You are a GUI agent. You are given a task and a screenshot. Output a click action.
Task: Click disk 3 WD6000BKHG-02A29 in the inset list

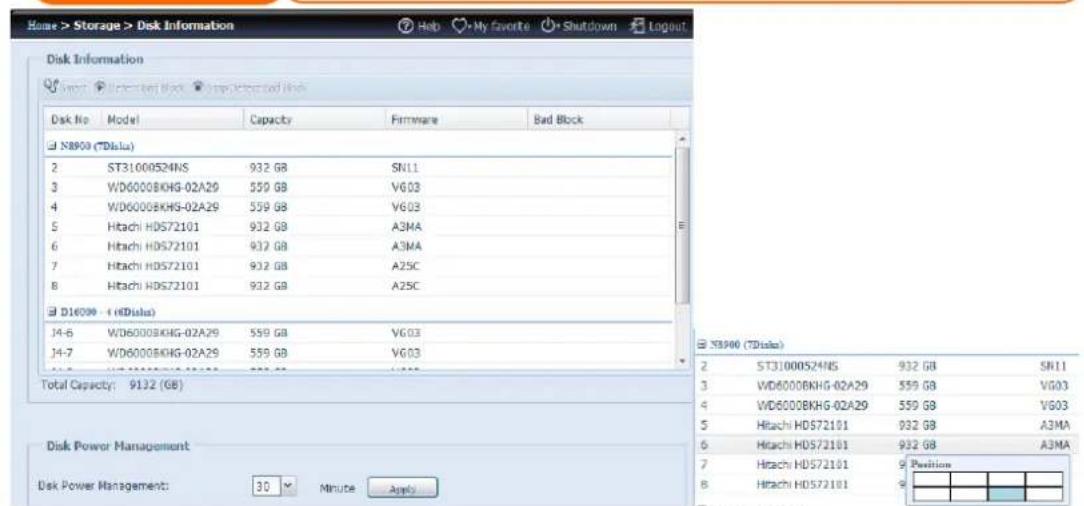[813, 386]
